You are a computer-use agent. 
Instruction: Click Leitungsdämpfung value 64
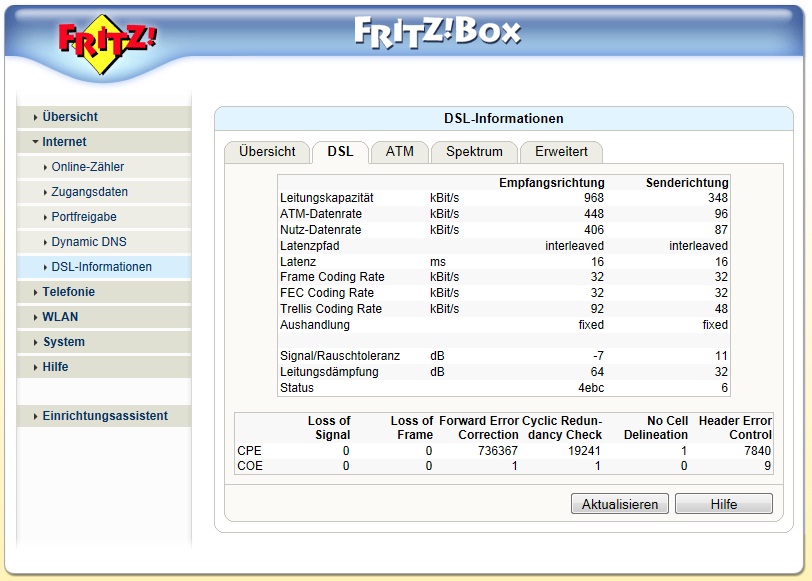click(597, 372)
